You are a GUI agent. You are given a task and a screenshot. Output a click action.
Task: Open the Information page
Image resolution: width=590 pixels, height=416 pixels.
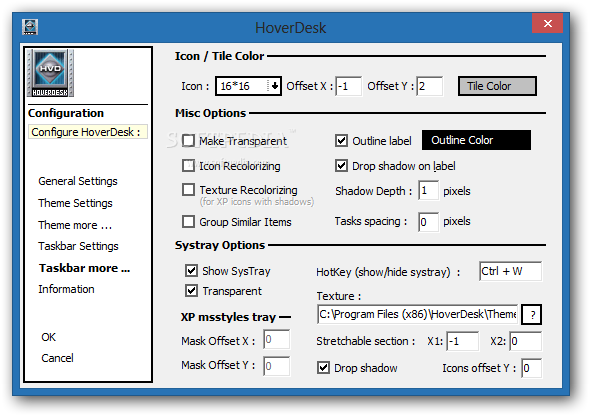66,289
